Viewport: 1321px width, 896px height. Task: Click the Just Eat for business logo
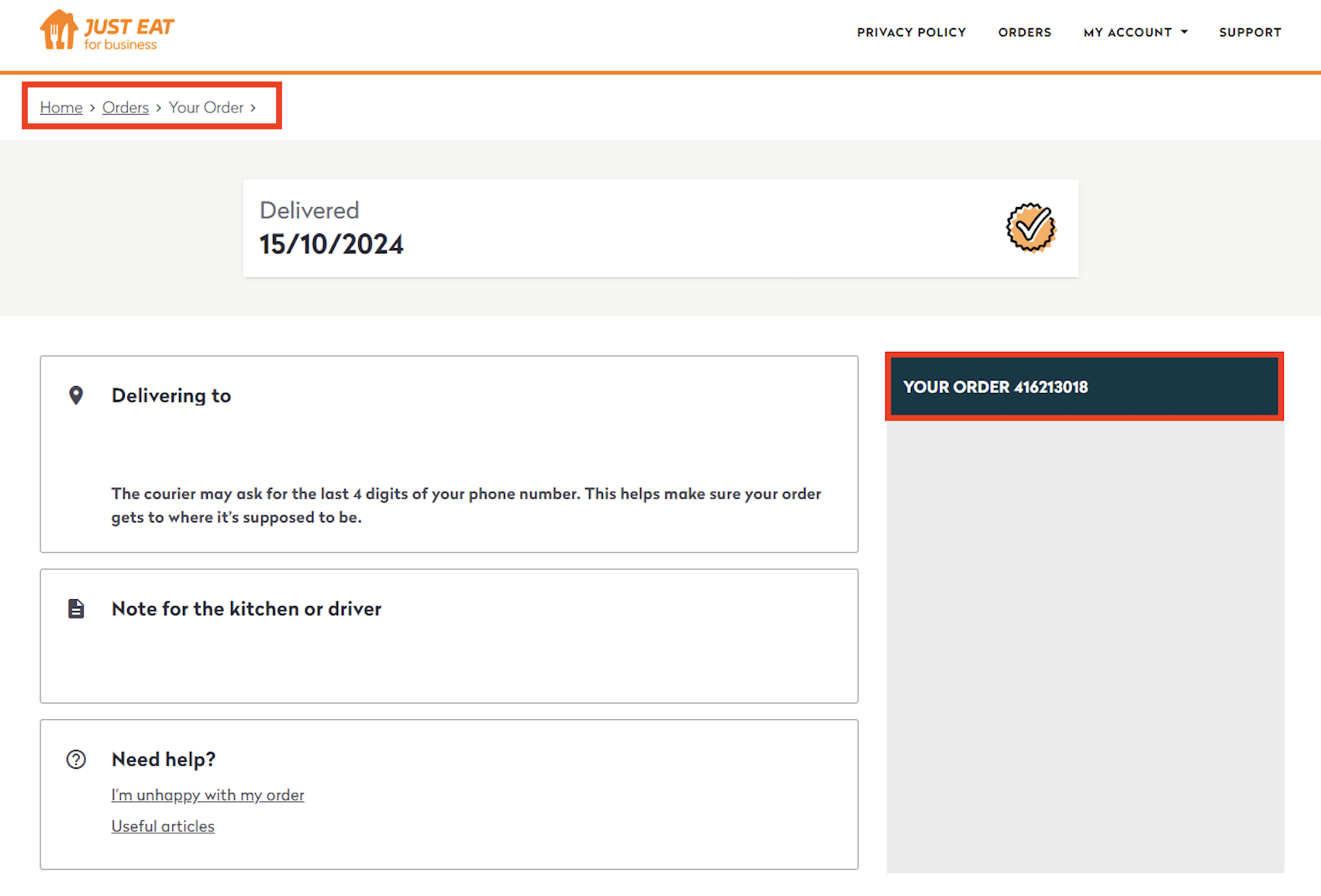(107, 31)
